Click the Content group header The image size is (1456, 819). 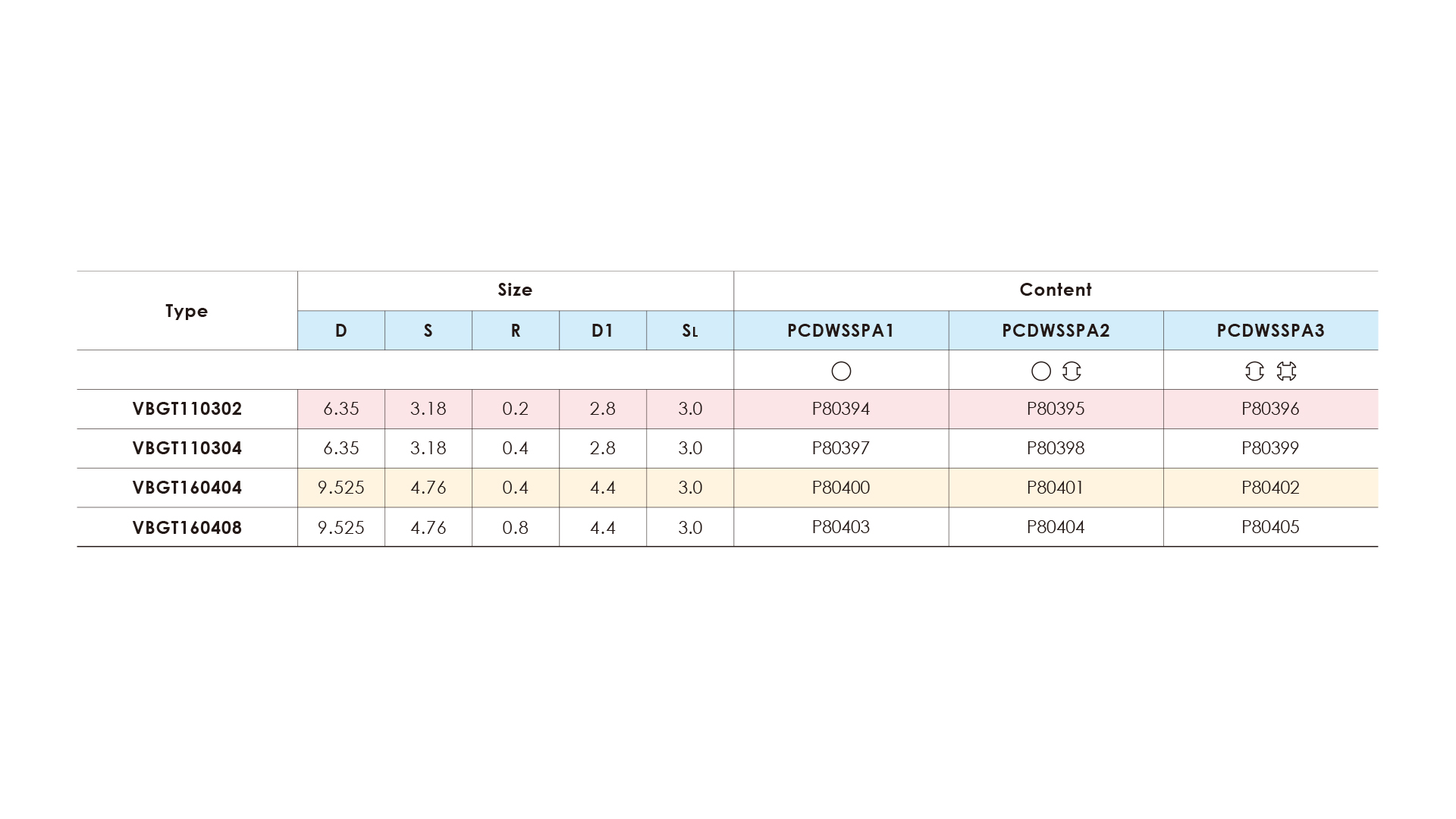tap(1056, 290)
